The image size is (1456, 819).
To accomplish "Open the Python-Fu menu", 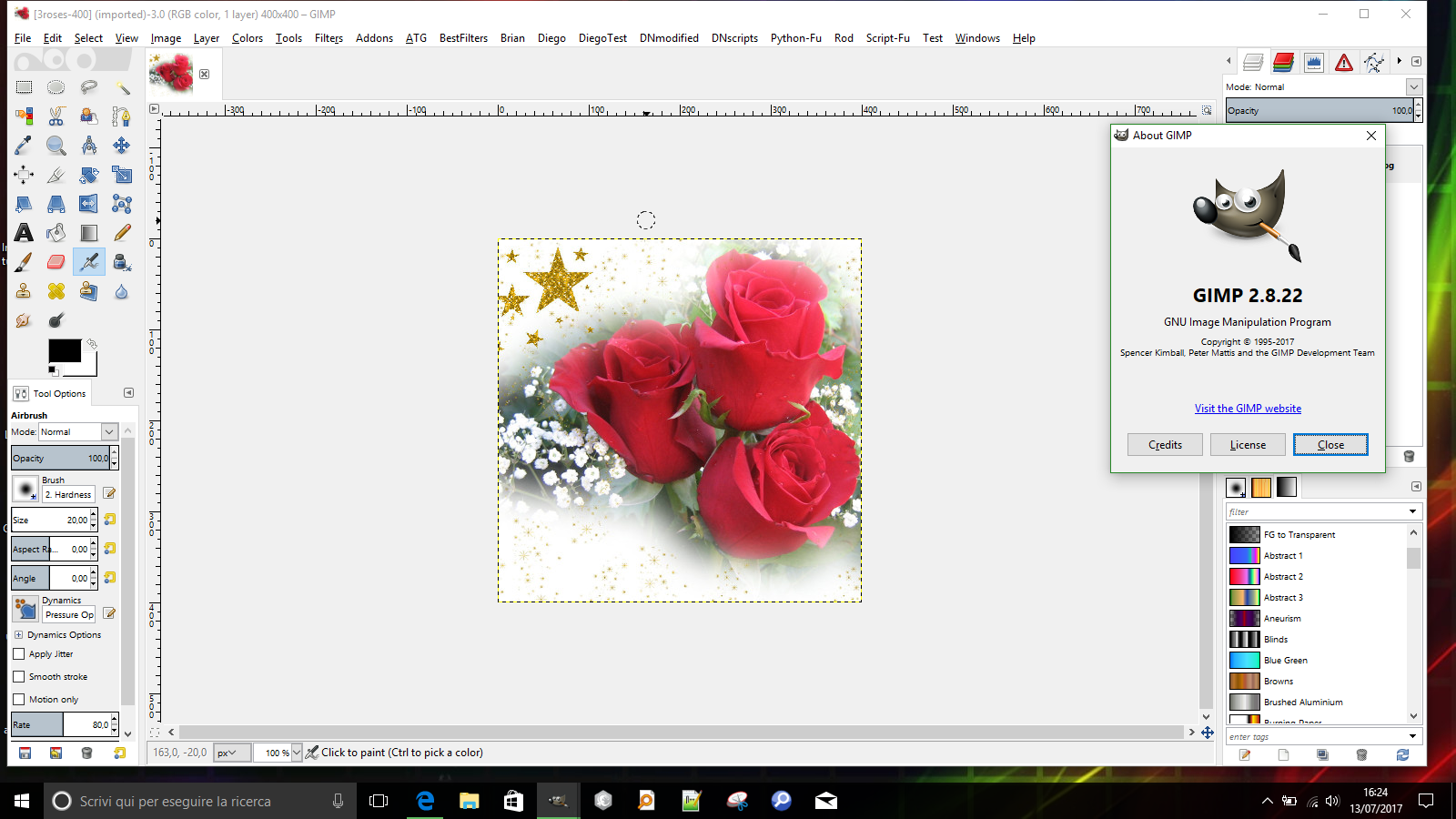I will click(x=796, y=38).
